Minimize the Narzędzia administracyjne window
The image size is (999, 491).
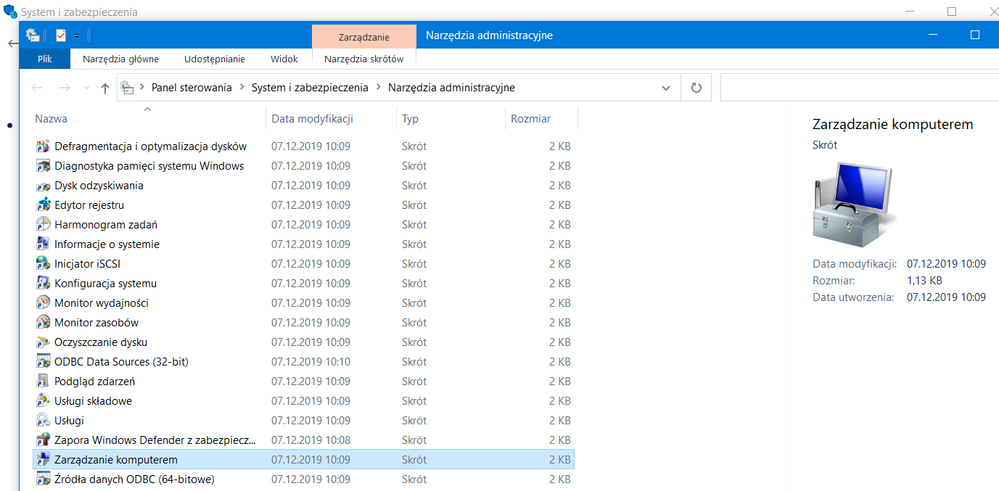coord(933,36)
